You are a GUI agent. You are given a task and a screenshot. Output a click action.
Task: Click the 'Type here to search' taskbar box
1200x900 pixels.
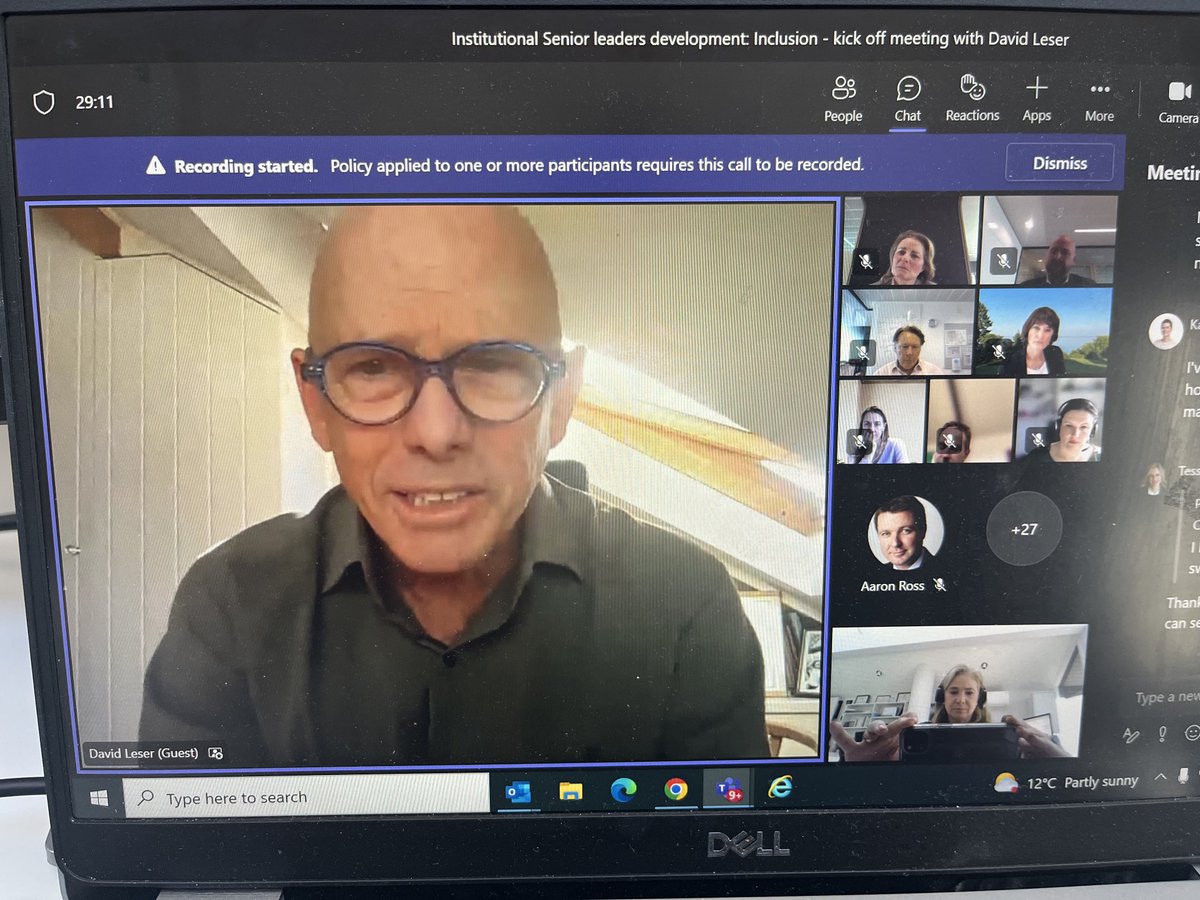pos(306,798)
